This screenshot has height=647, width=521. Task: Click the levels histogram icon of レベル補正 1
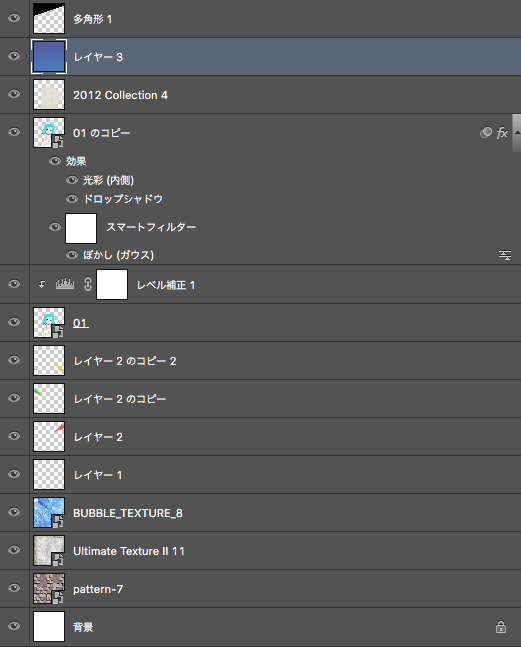[x=65, y=284]
